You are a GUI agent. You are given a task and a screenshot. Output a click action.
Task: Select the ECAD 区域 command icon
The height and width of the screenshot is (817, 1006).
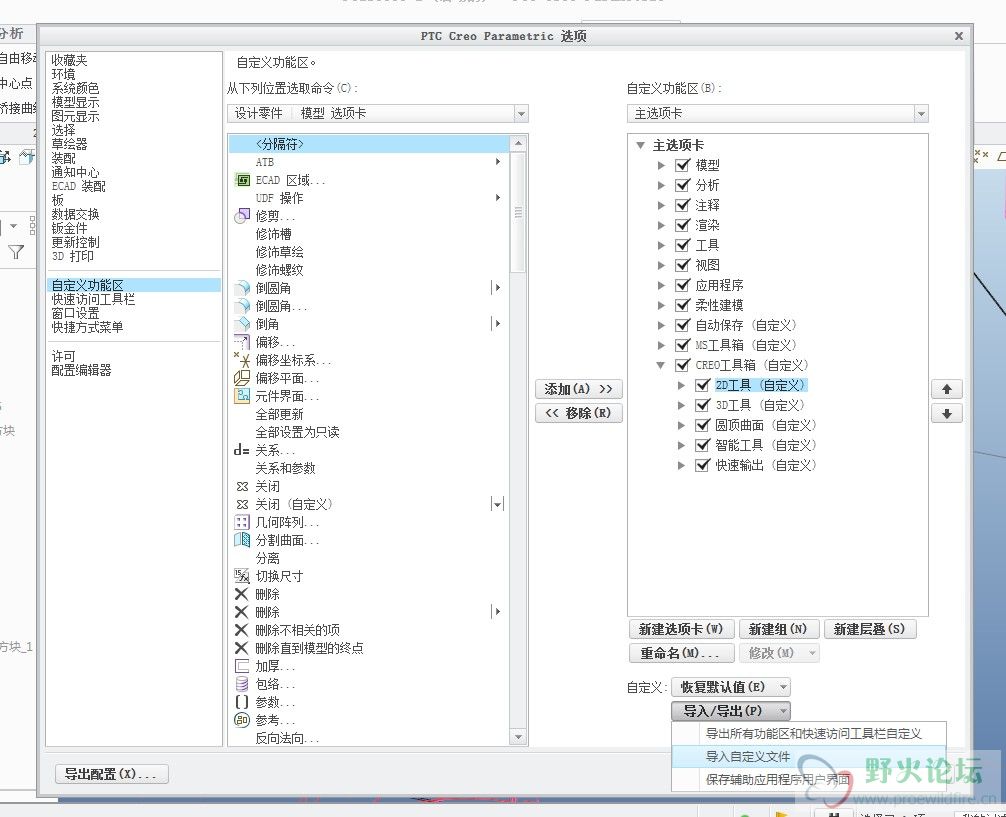point(242,180)
